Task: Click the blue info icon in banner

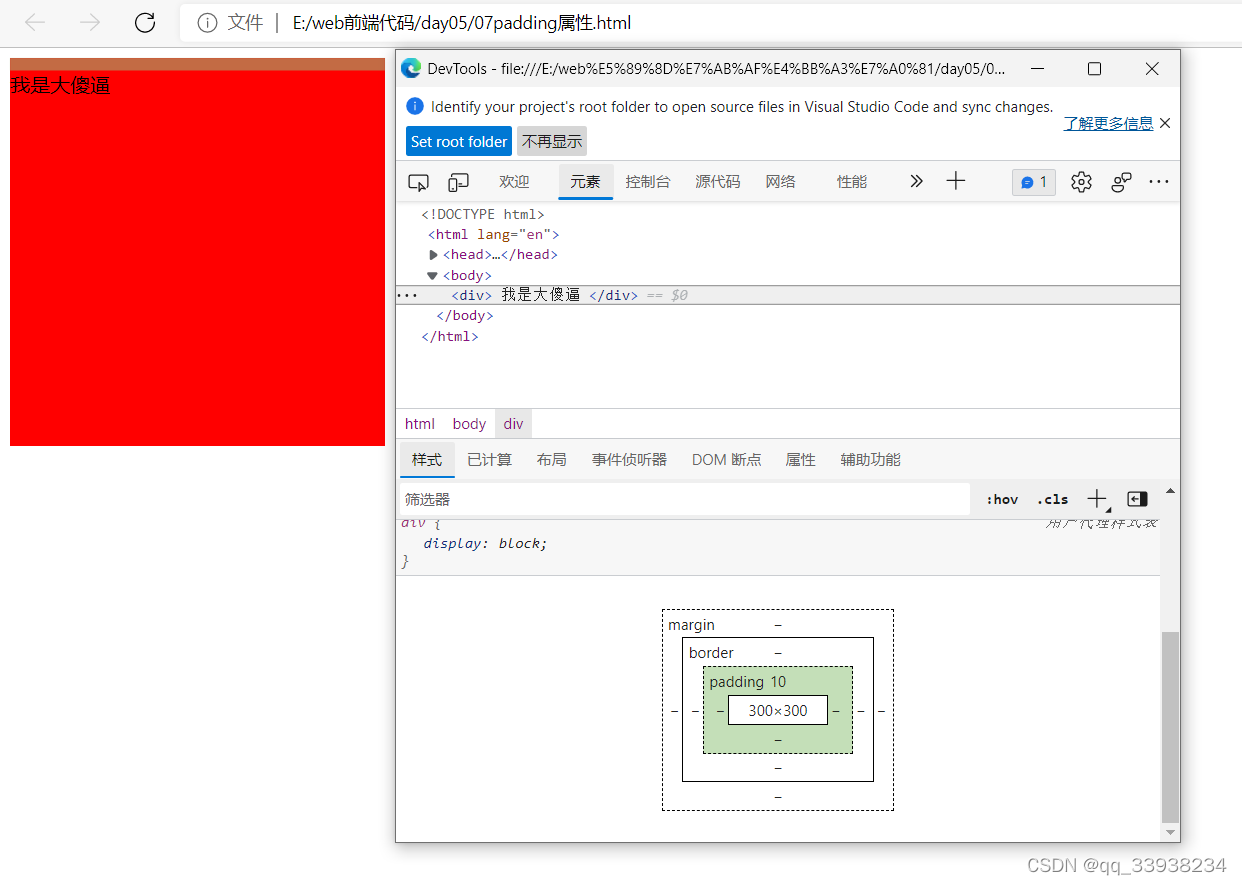Action: (x=416, y=106)
